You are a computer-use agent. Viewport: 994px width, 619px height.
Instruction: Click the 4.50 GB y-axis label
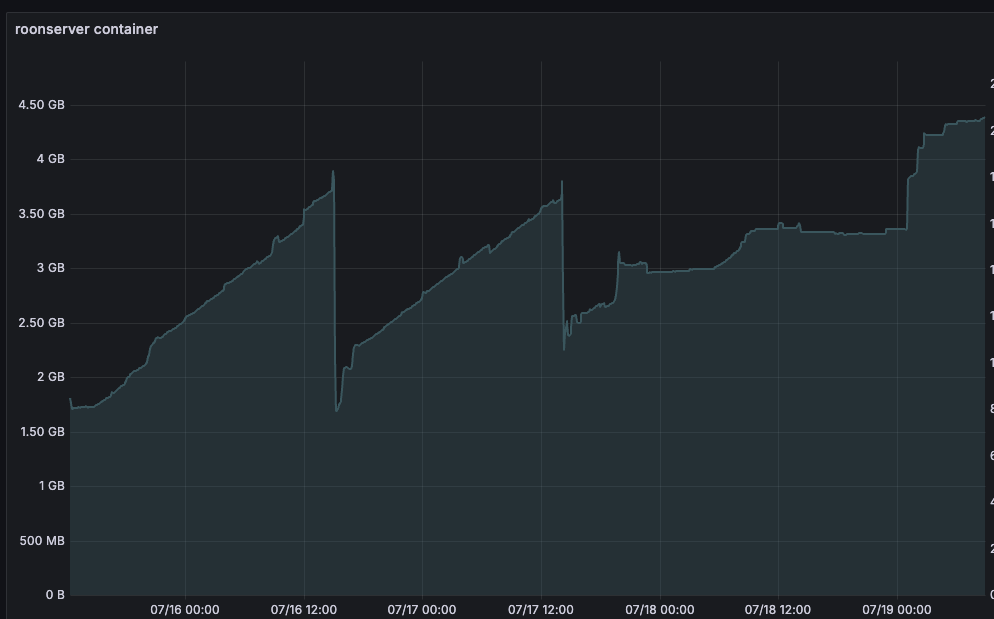coord(41,105)
